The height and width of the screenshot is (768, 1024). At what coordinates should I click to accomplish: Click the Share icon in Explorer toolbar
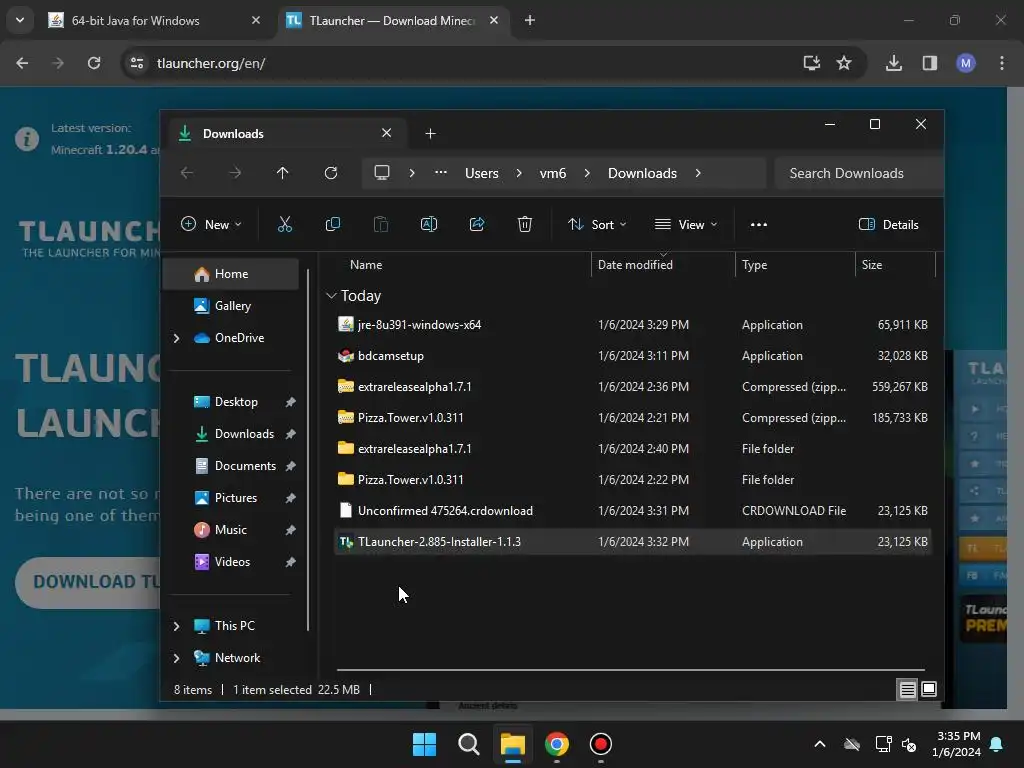point(477,225)
